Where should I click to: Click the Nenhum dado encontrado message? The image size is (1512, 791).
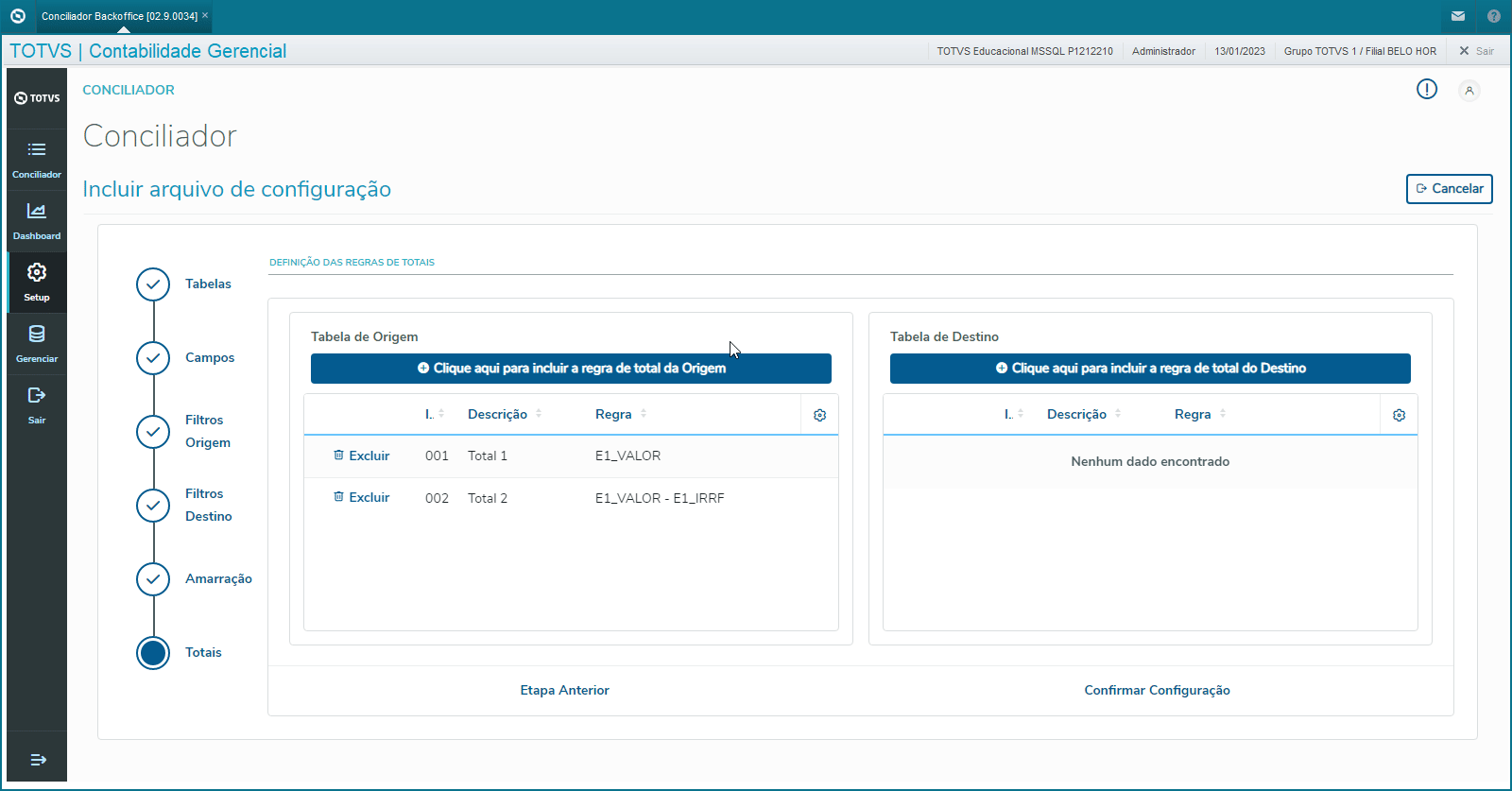(1150, 461)
